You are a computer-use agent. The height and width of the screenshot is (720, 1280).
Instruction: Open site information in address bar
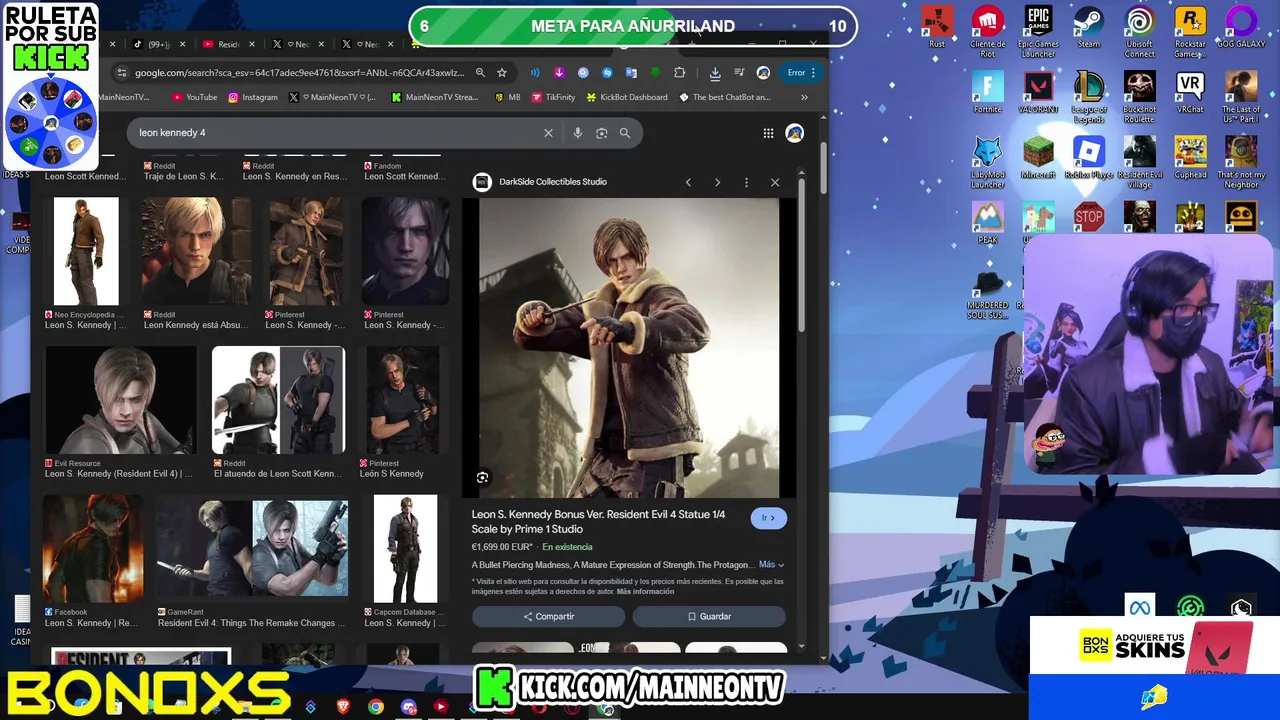click(122, 73)
